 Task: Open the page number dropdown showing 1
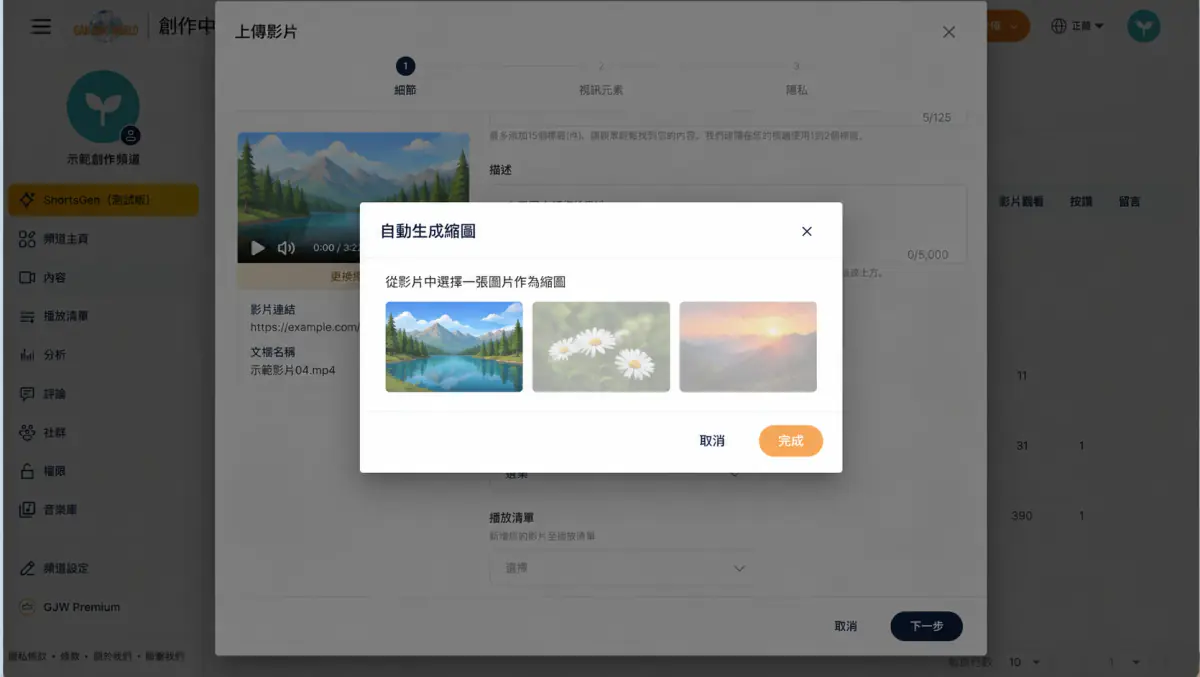1124,662
